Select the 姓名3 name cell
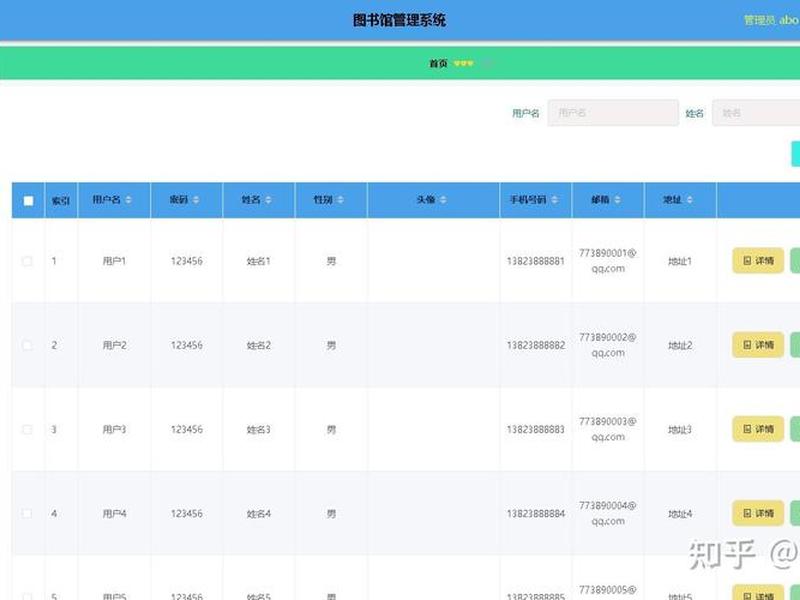The image size is (800, 600). tap(259, 430)
